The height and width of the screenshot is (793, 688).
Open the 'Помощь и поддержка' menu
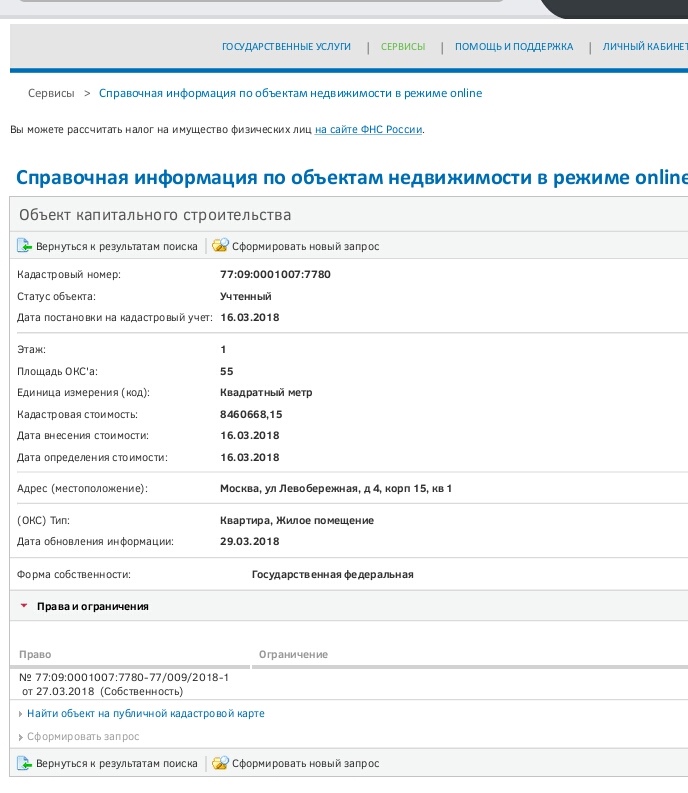coord(514,47)
